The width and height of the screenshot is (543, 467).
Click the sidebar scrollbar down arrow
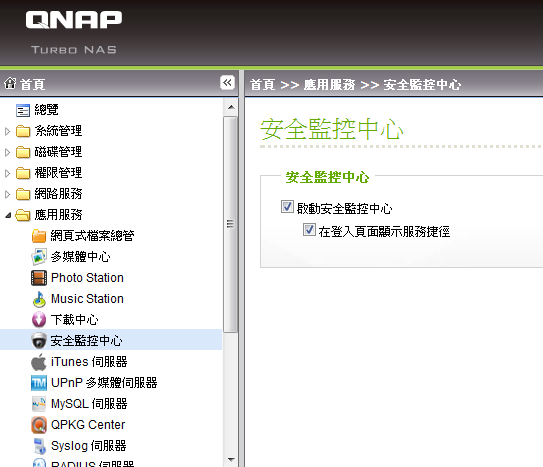231,459
